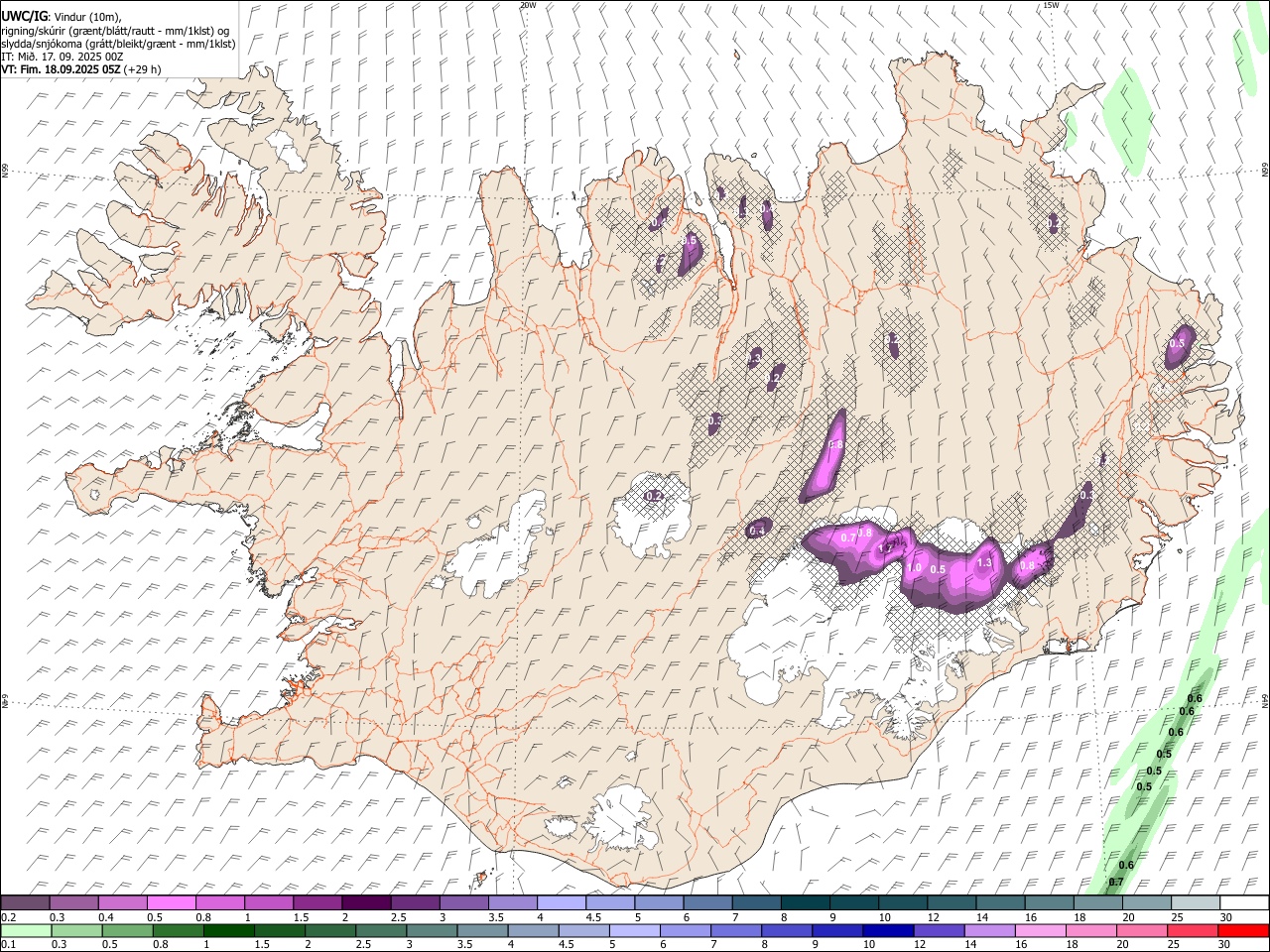Click the '0.4' value in small purple oval
The width and height of the screenshot is (1270, 952).
click(757, 532)
